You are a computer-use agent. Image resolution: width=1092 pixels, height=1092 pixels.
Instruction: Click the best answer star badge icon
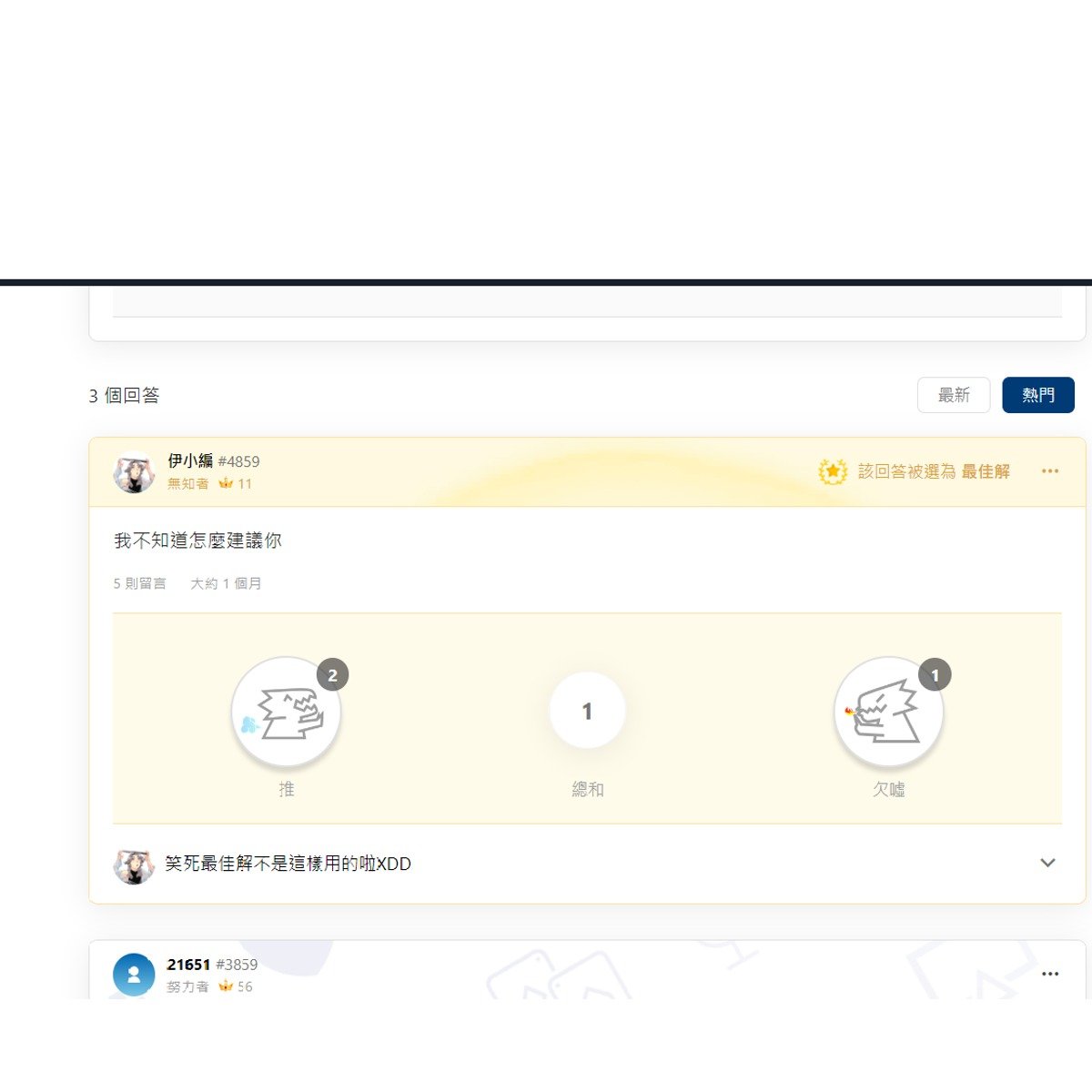pos(832,471)
